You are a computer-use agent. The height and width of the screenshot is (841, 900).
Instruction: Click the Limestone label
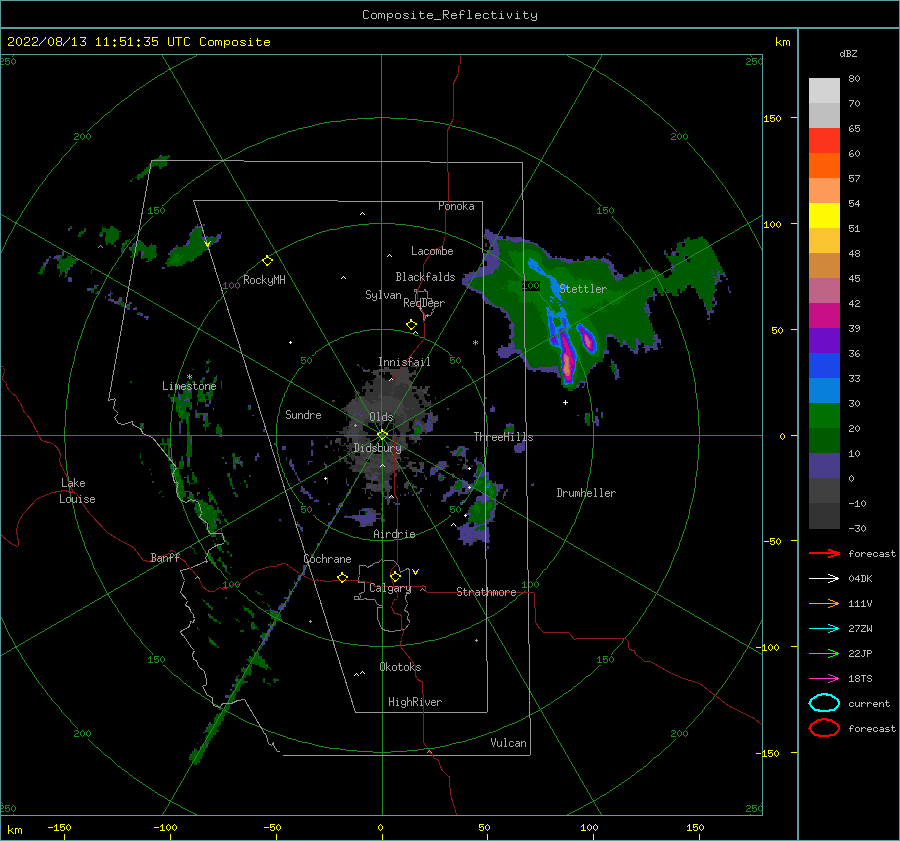click(x=189, y=386)
